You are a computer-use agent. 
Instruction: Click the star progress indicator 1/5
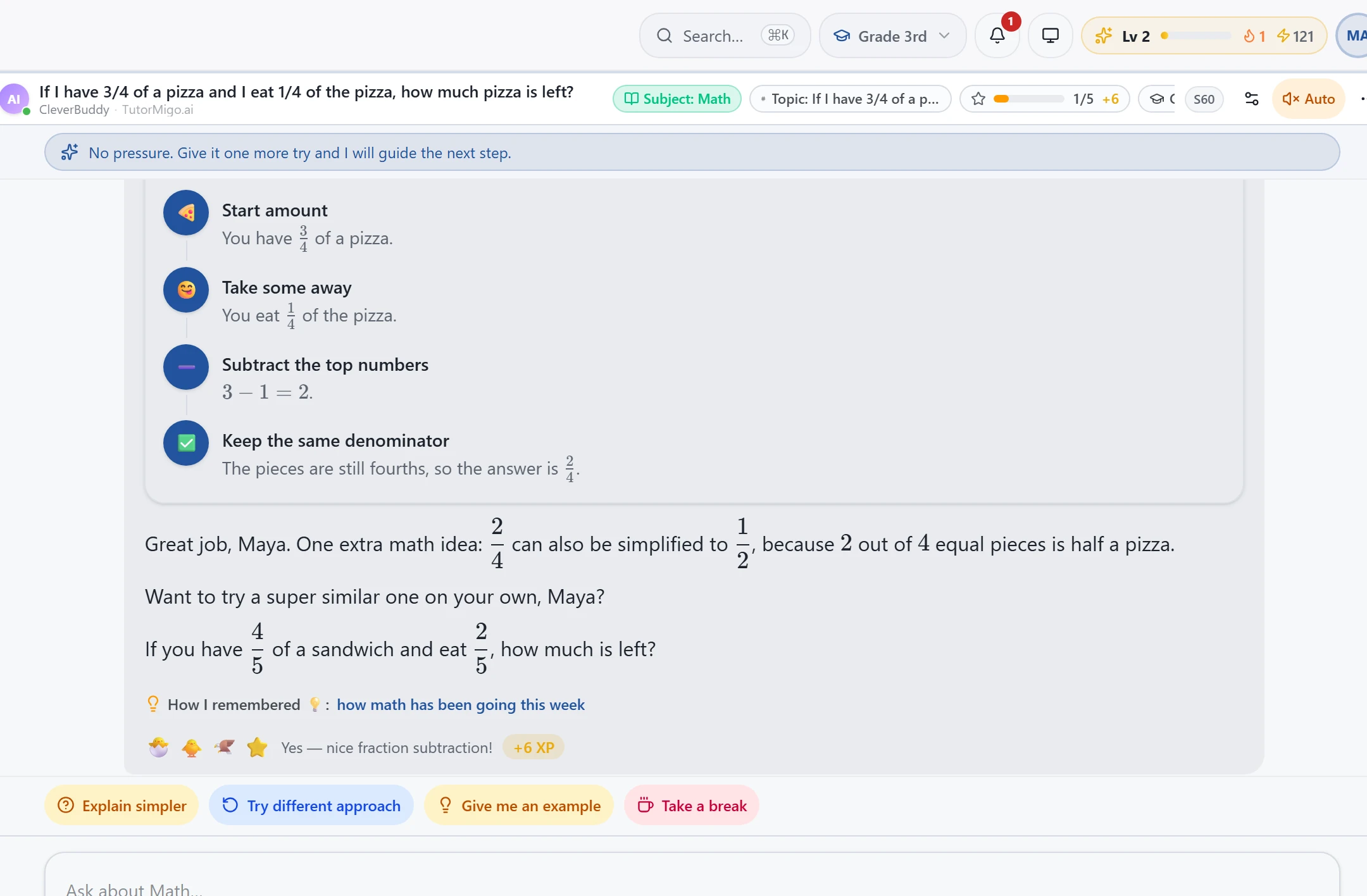tap(1044, 99)
